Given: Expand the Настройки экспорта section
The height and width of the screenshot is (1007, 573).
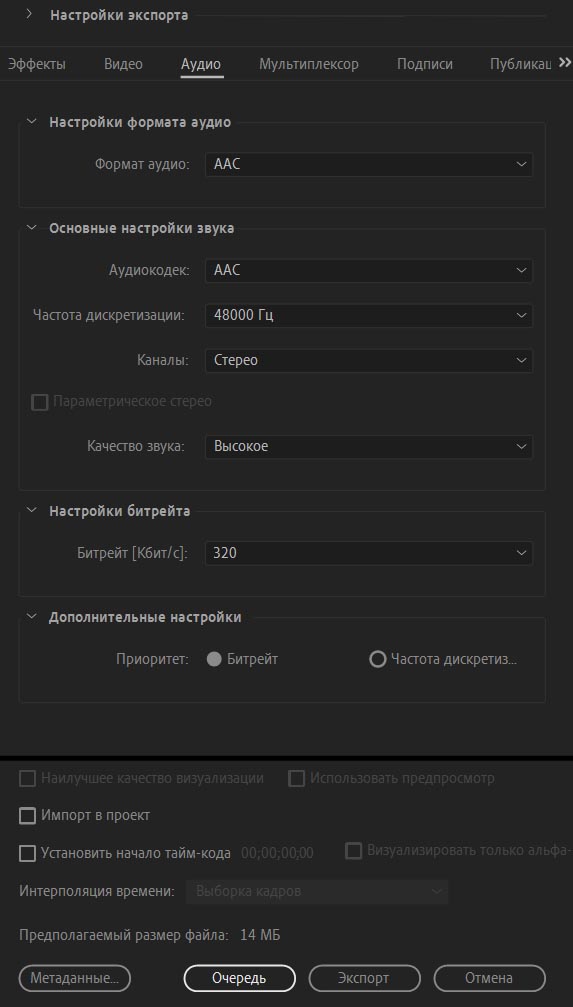Looking at the screenshot, I should [x=30, y=14].
